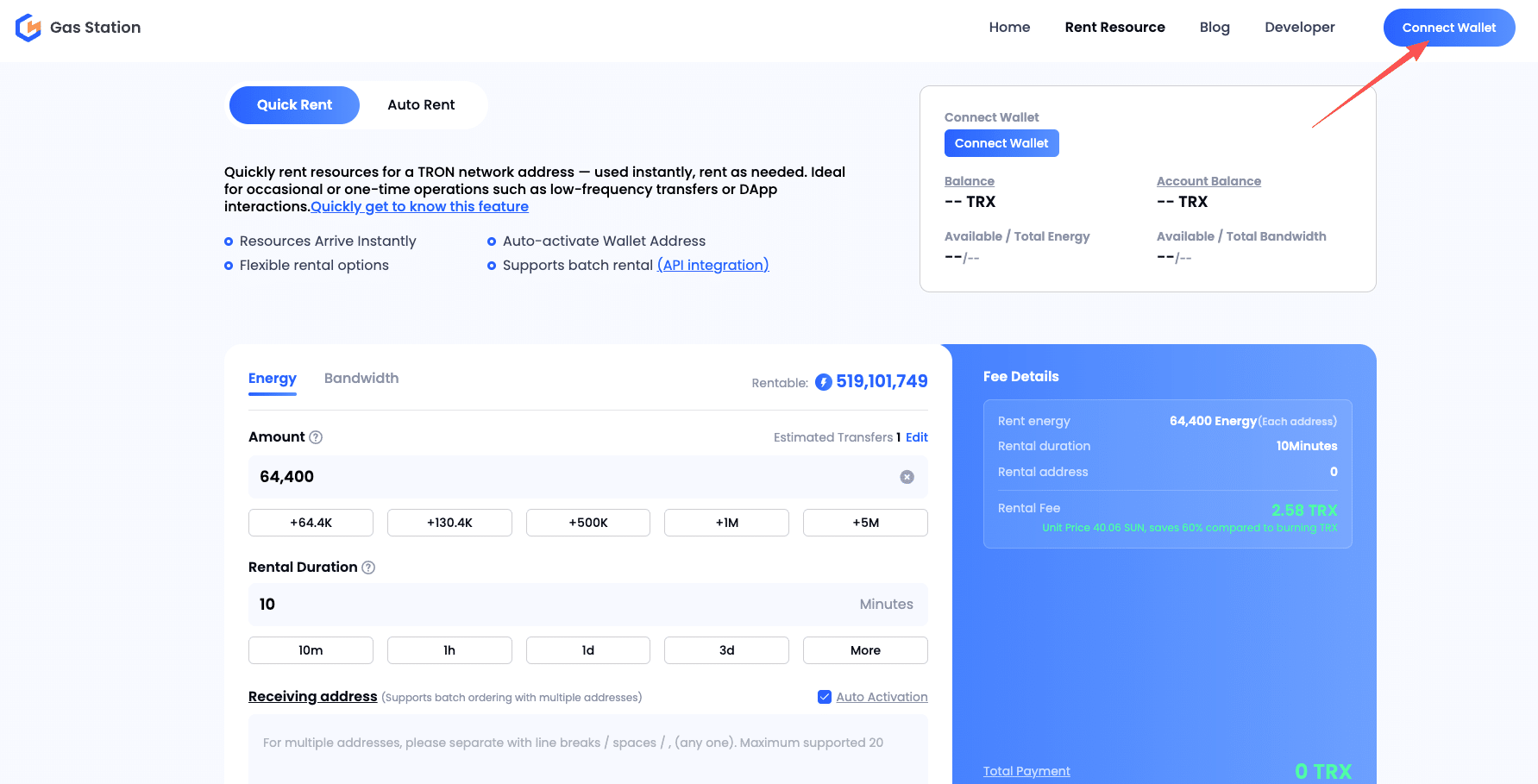Click the '64,400 Energy' fee detail value
The width and height of the screenshot is (1538, 784).
tap(1213, 421)
